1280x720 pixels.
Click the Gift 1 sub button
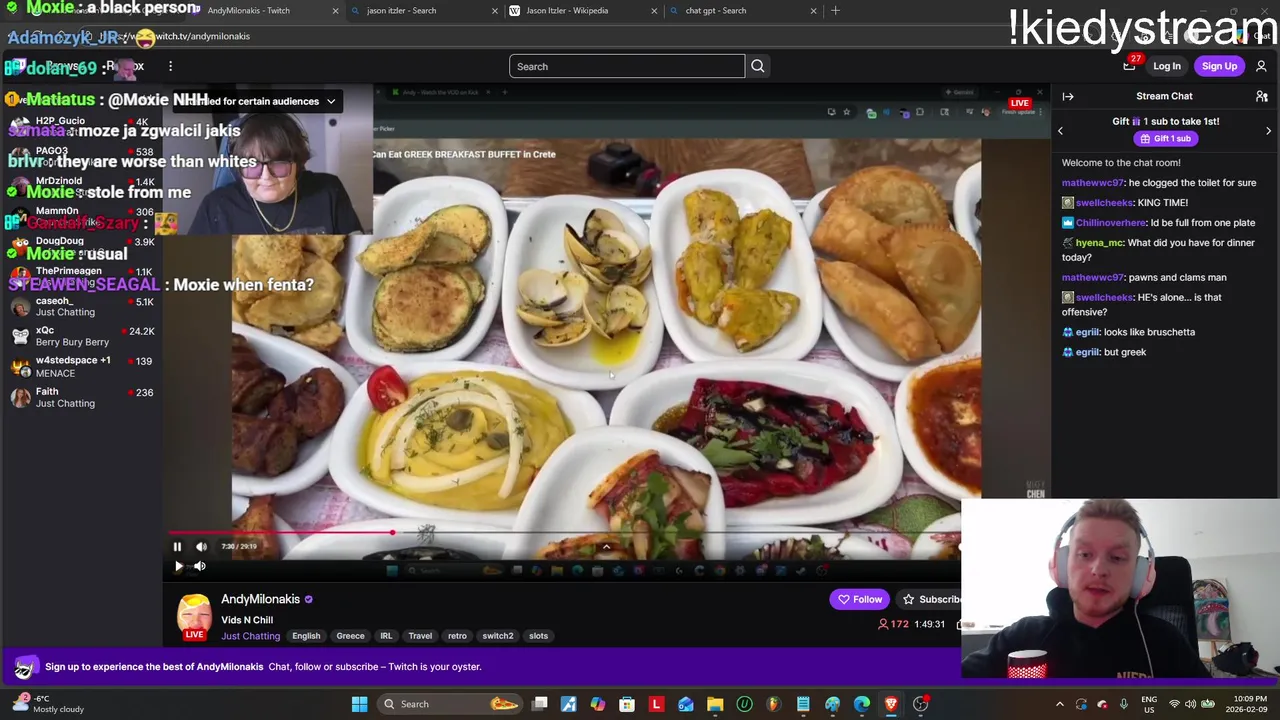(x=1165, y=139)
